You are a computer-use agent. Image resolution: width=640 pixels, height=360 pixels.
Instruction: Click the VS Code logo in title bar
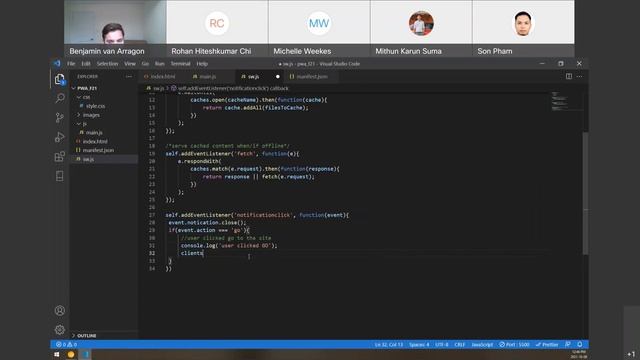pos(57,63)
